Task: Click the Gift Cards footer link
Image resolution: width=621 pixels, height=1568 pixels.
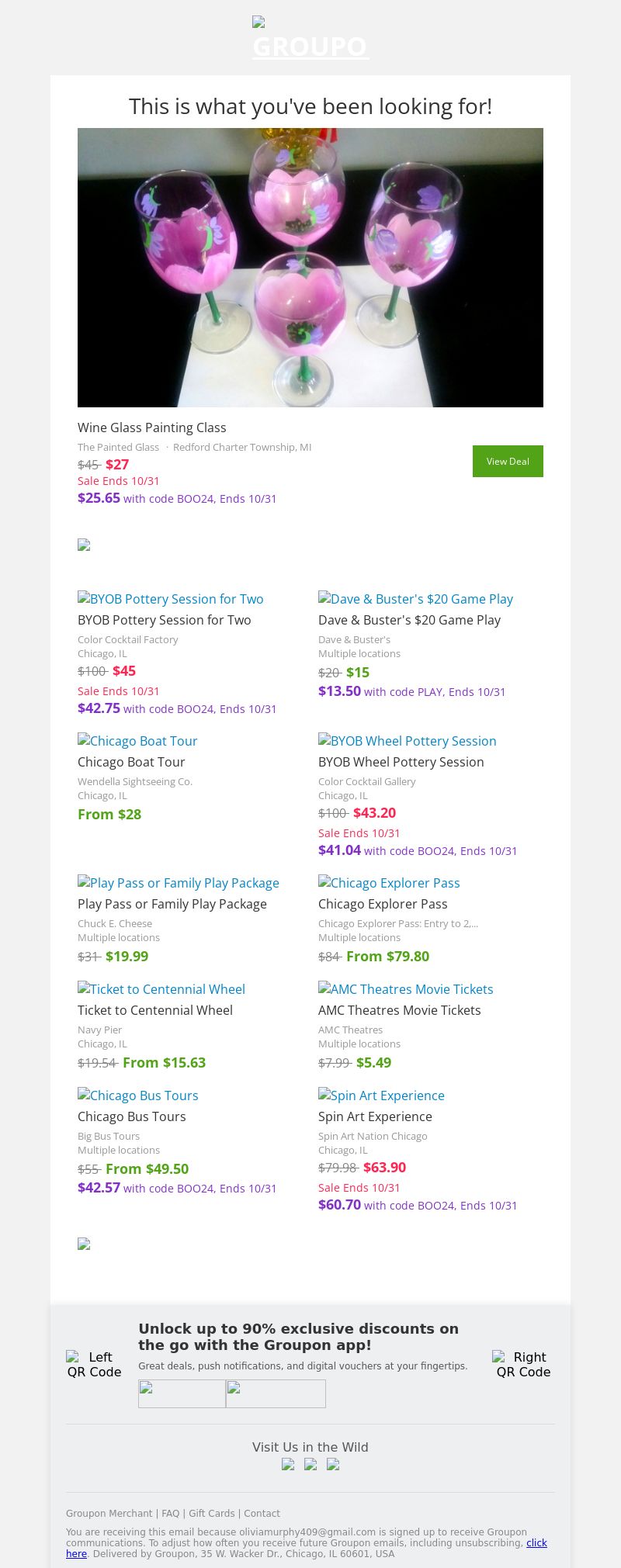Action: (x=211, y=1513)
